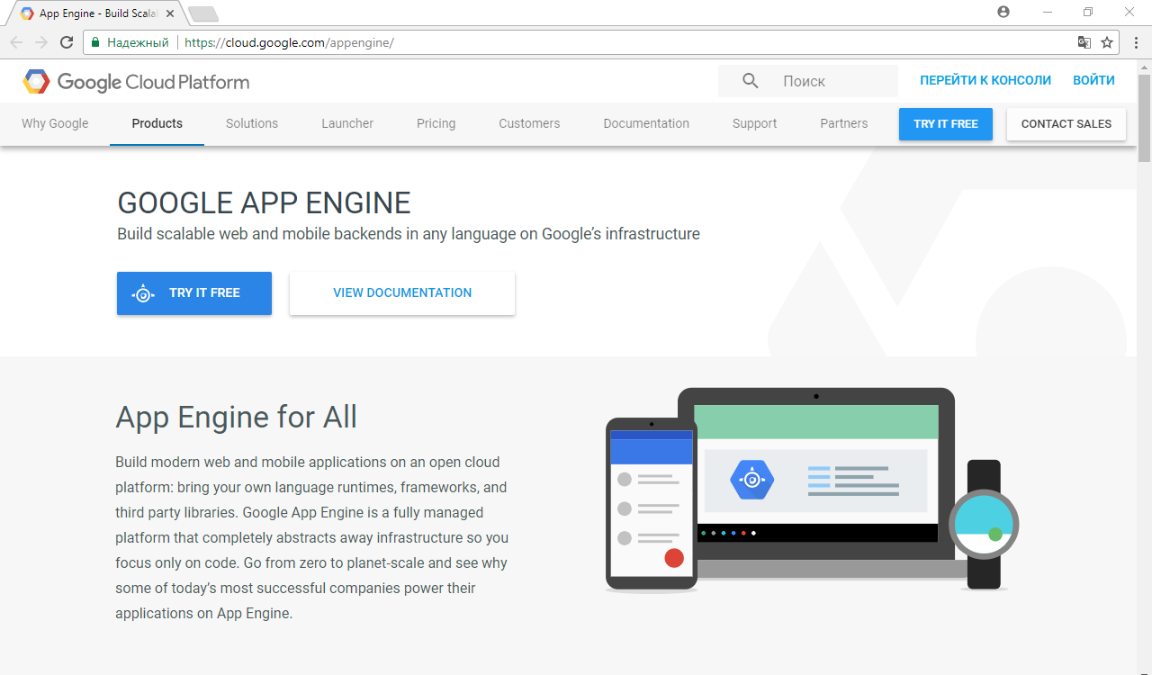Viewport: 1152px width, 675px height.
Task: Click the scrollbar up arrow
Action: click(x=1144, y=67)
